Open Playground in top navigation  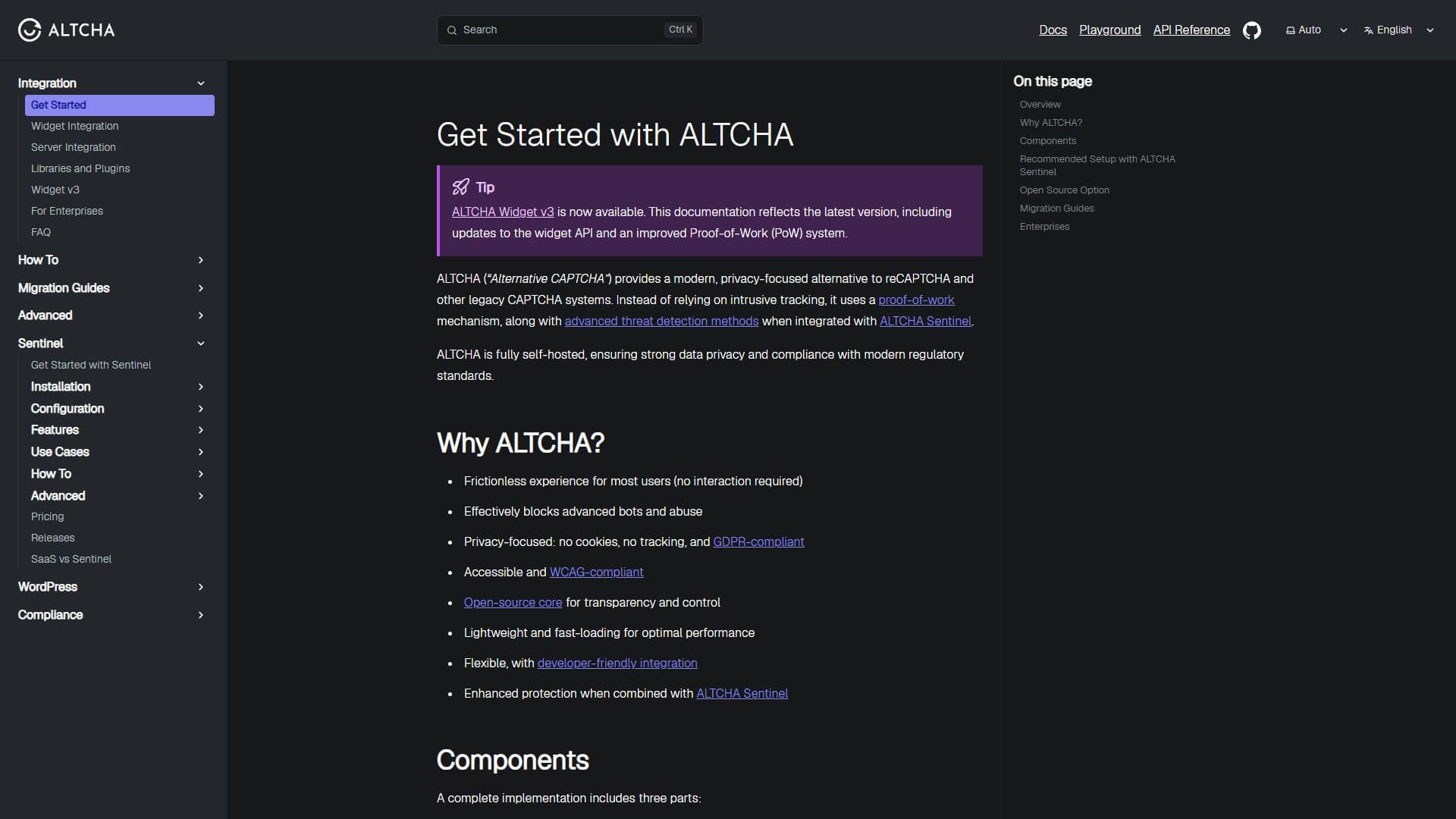point(1109,30)
